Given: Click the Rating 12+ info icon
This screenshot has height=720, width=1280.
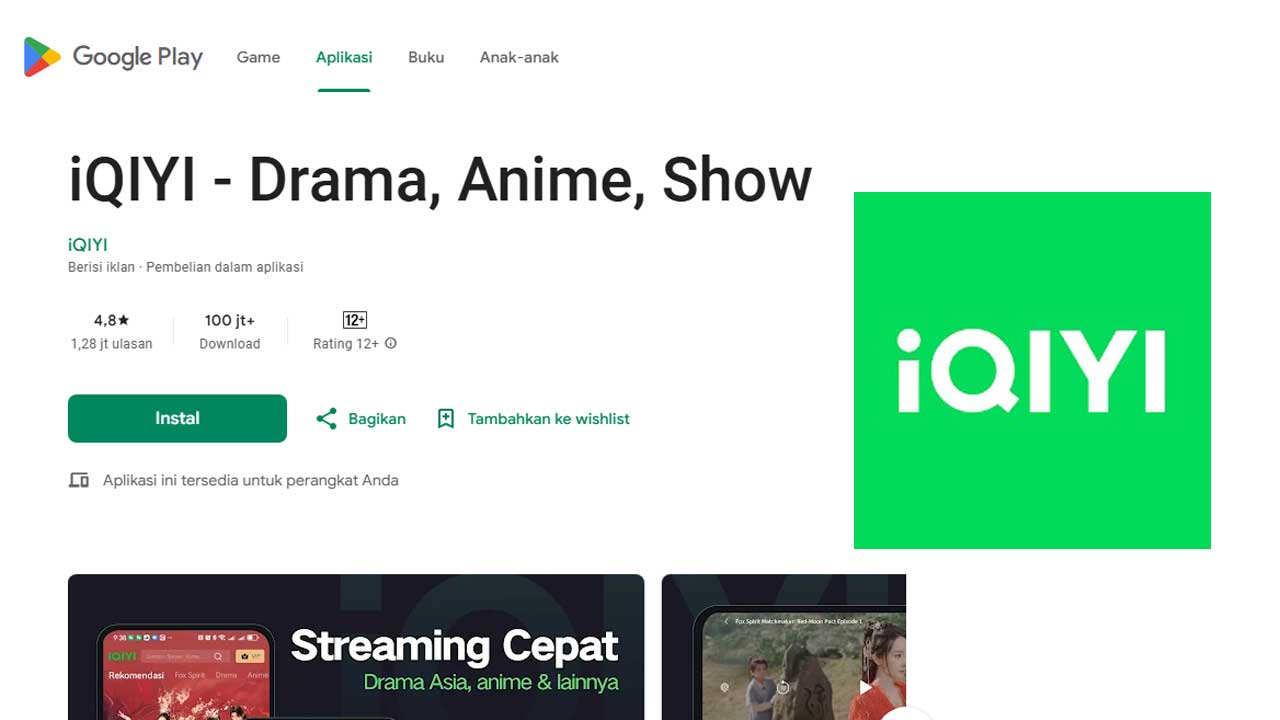Looking at the screenshot, I should [391, 343].
